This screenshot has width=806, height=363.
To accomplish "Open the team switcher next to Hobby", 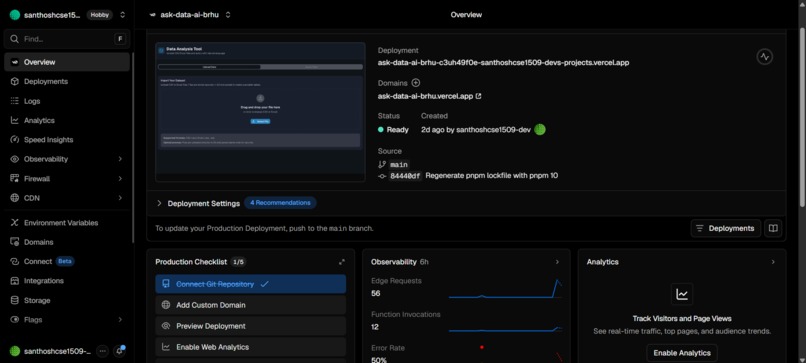I will [122, 15].
